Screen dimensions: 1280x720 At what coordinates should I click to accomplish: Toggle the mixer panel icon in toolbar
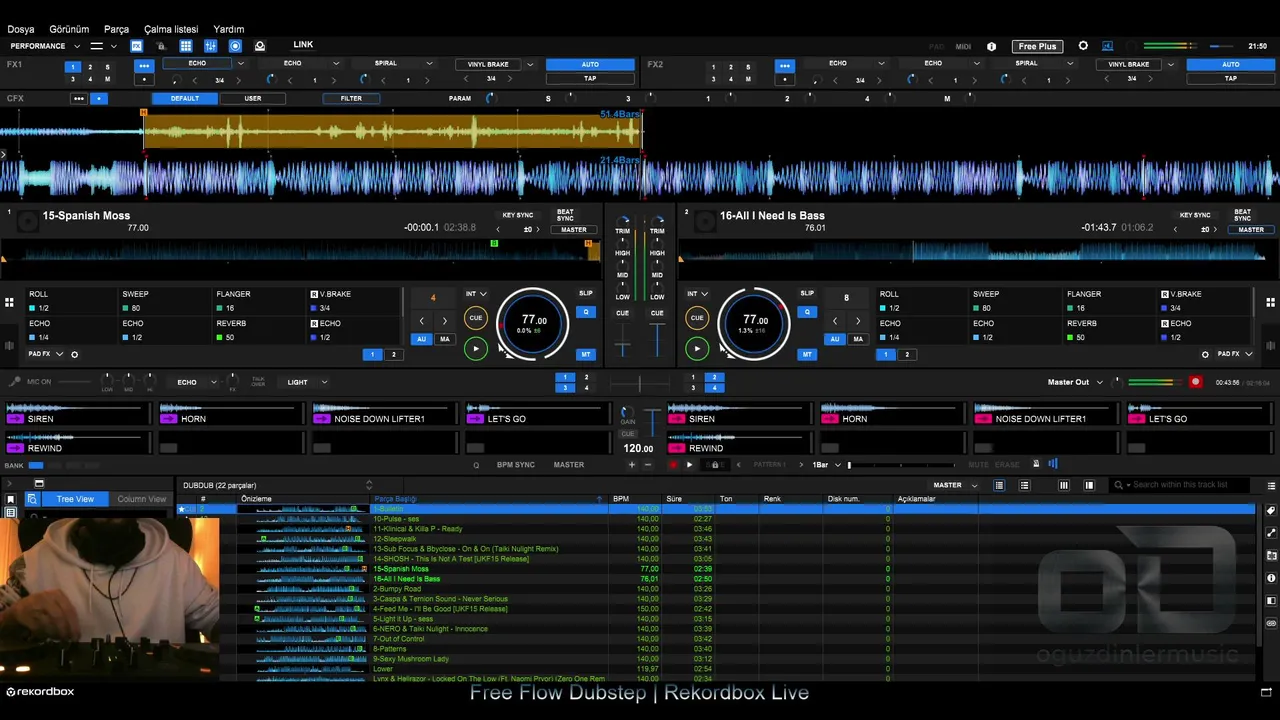[x=211, y=46]
